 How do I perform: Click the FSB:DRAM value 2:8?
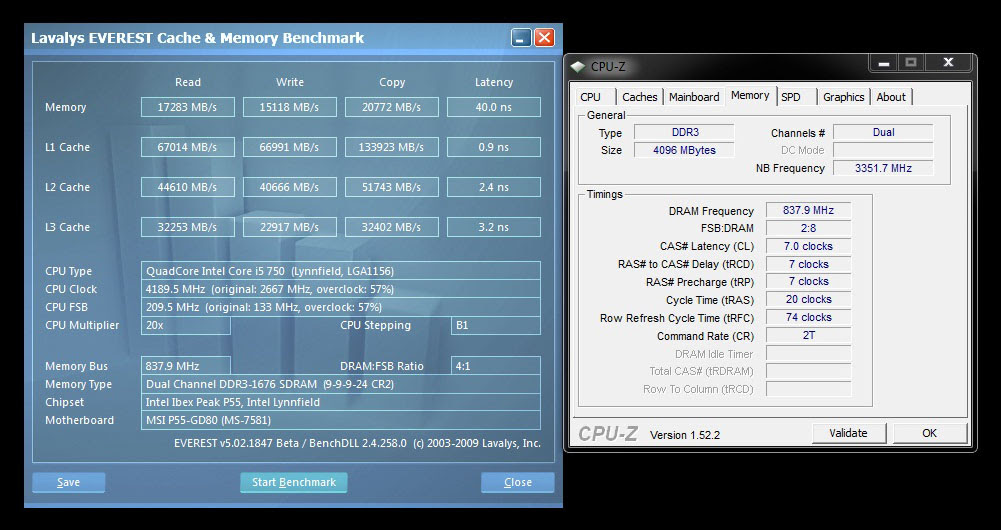click(808, 228)
